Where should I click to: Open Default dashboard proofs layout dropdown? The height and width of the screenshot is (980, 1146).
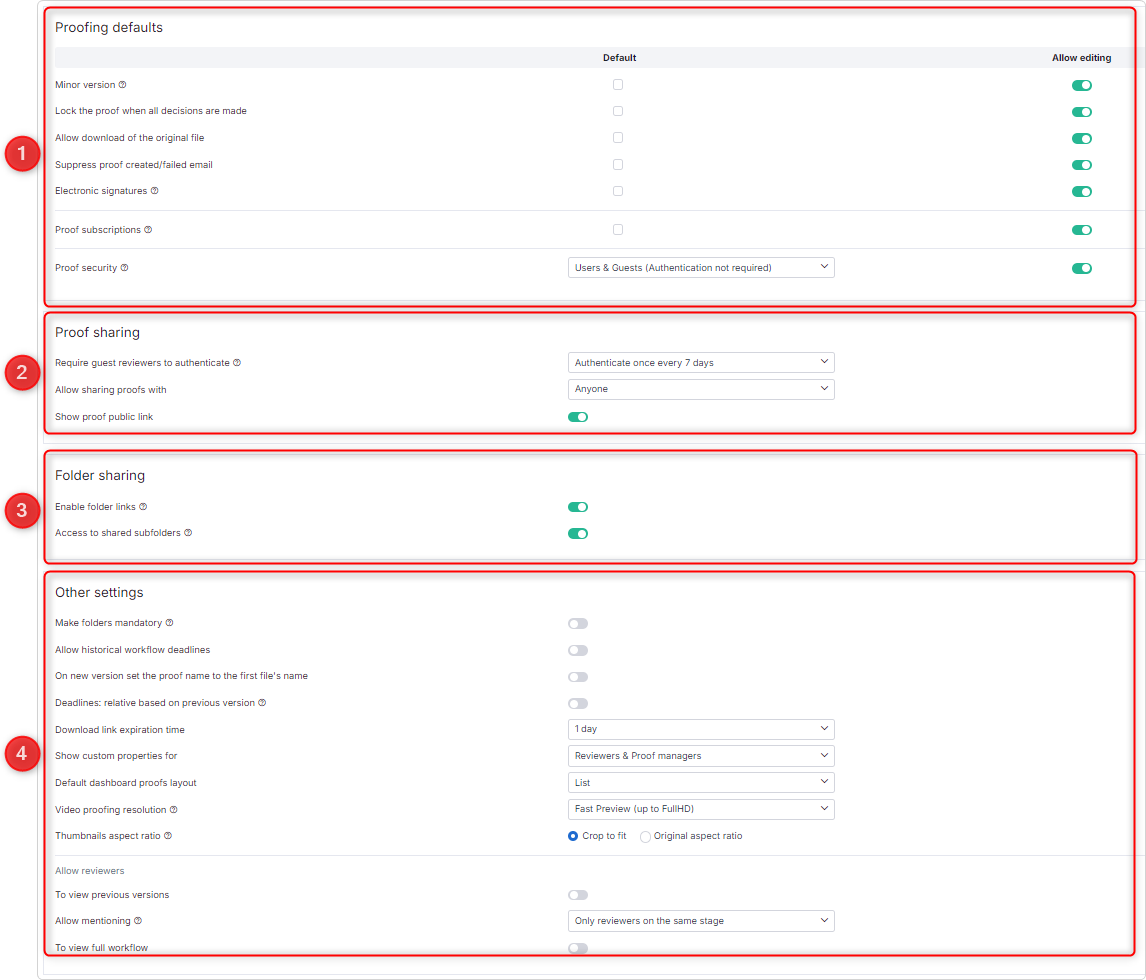pos(701,782)
